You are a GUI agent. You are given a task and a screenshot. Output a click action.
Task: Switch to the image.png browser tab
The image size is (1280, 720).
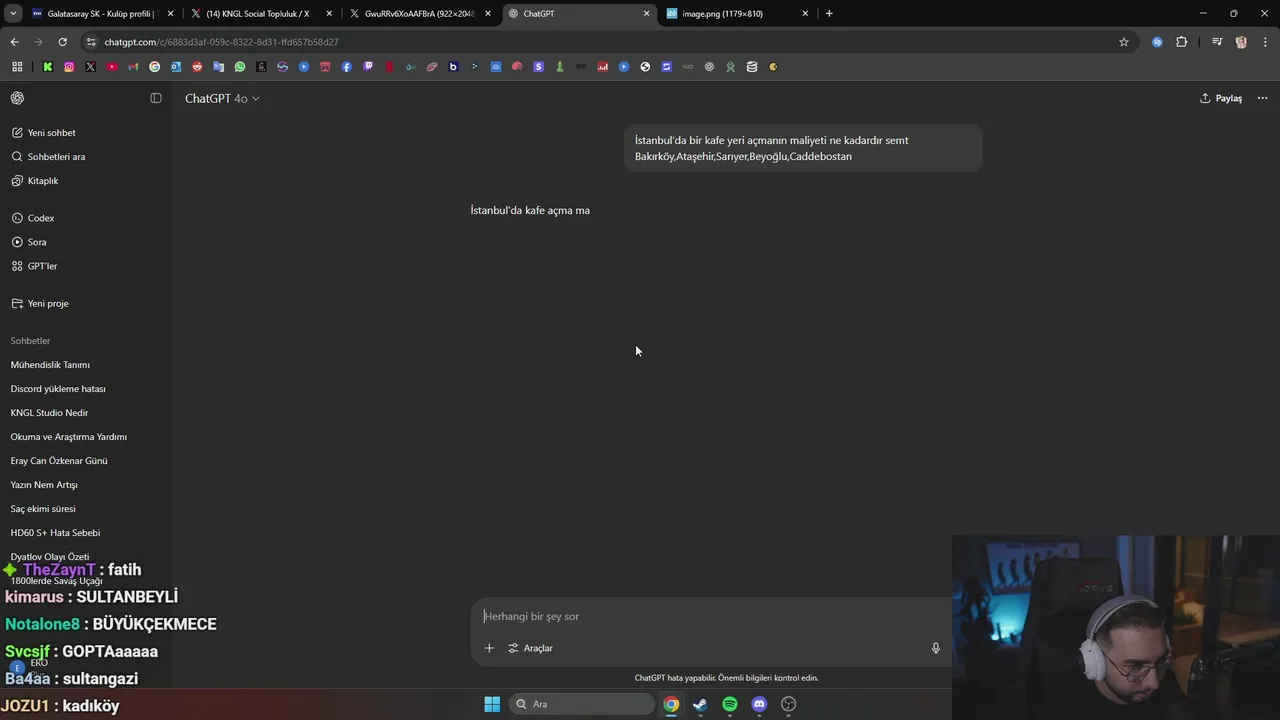pyautogui.click(x=736, y=14)
